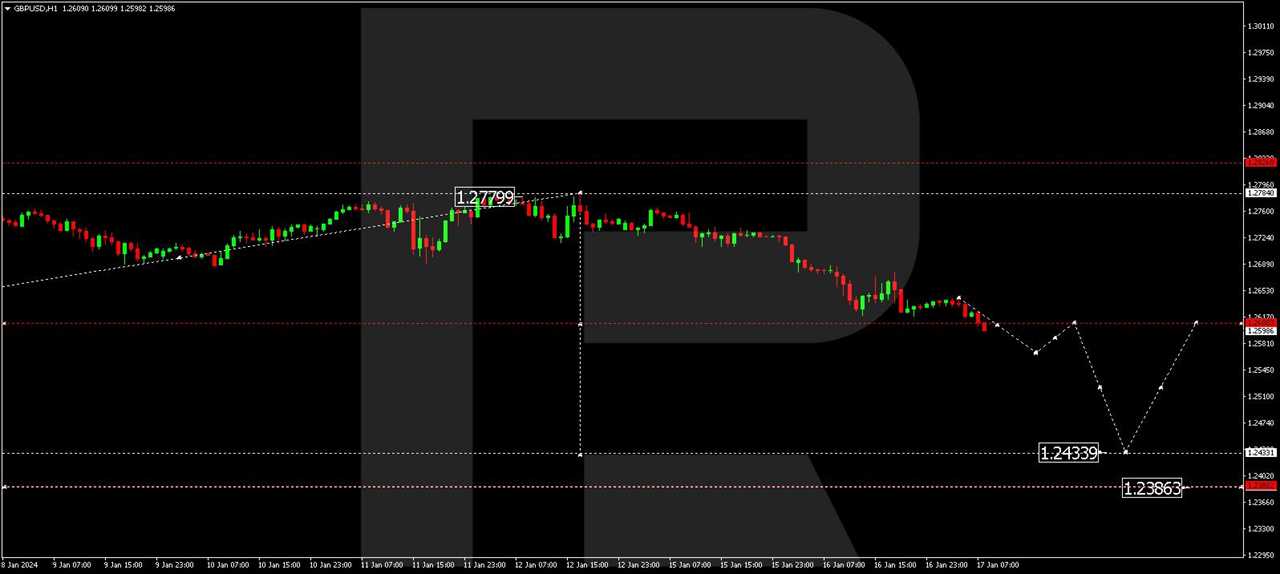Screen dimensions: 1280x574
Task: Select the 1.24339 price label
Action: coord(1069,453)
